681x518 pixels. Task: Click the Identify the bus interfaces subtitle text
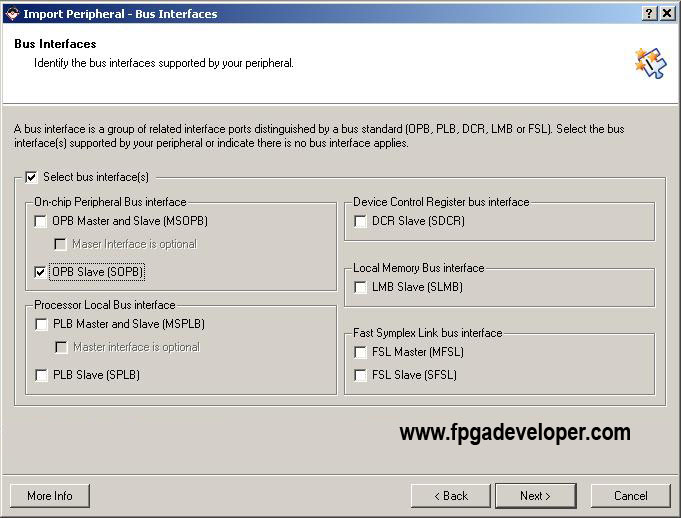[164, 63]
